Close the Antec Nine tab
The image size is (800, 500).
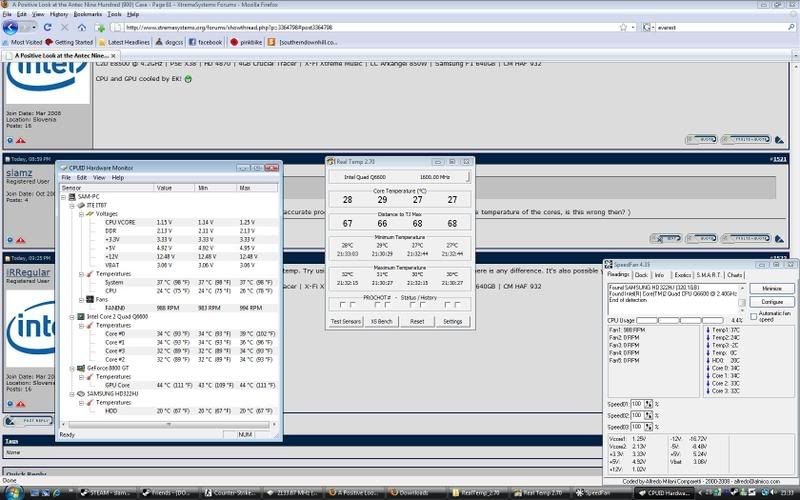point(113,55)
